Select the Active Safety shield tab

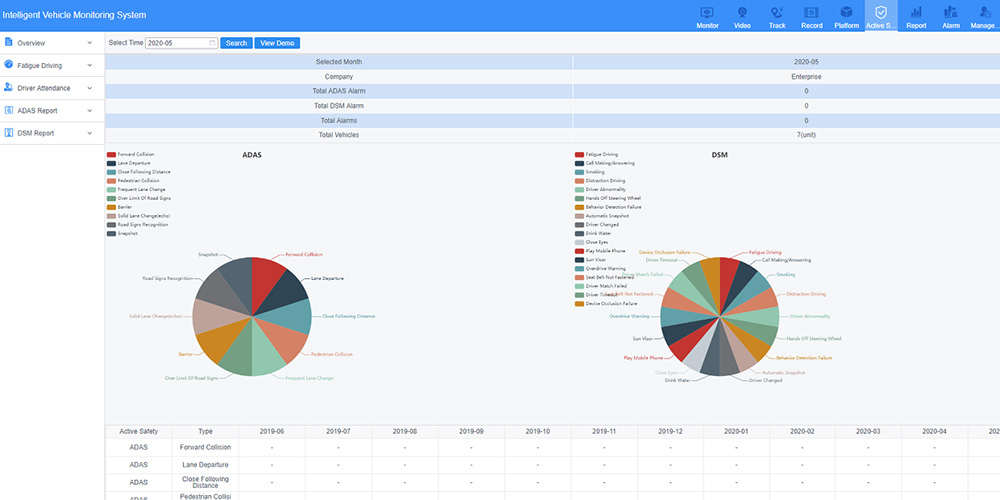pyautogui.click(x=881, y=17)
